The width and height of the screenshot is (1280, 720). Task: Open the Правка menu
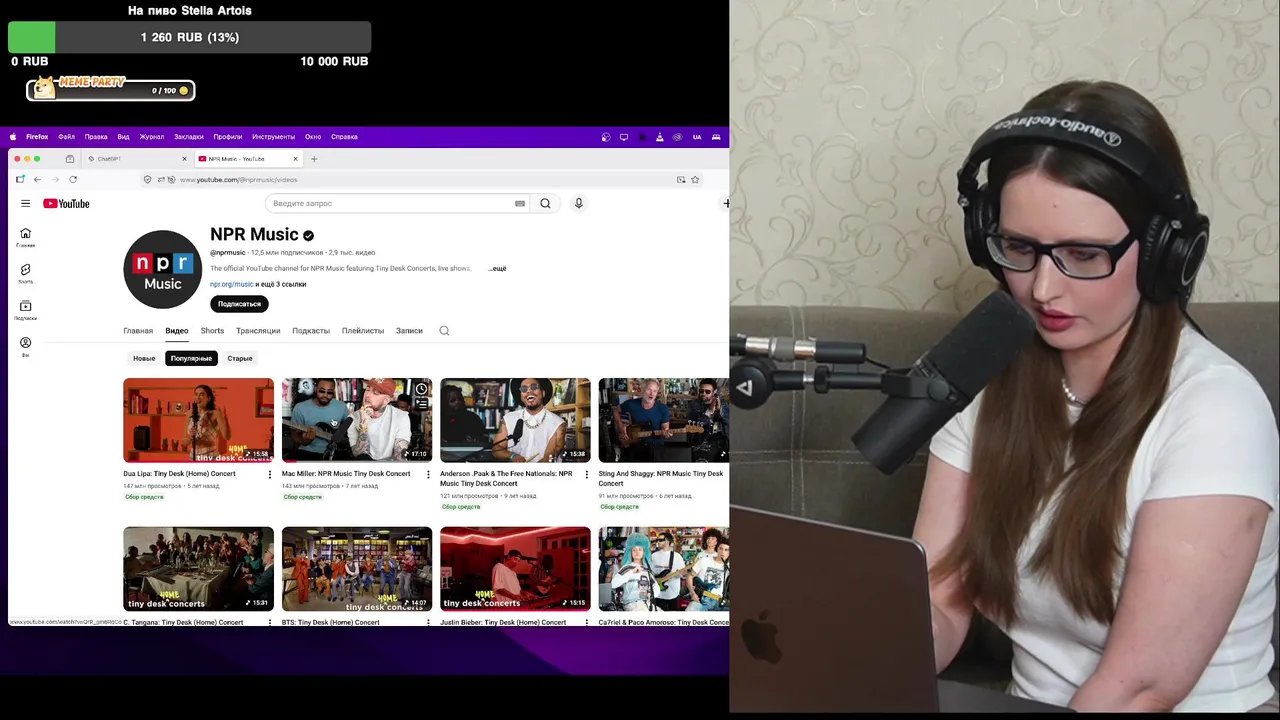tap(96, 137)
